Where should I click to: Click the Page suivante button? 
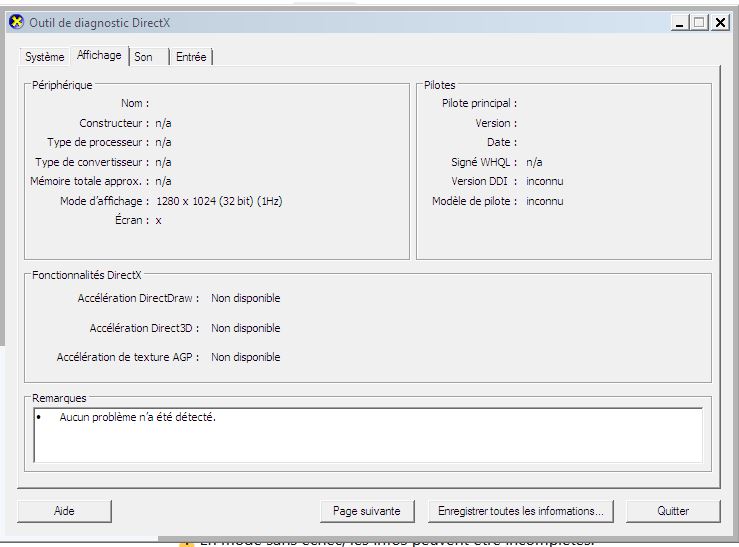tap(367, 511)
